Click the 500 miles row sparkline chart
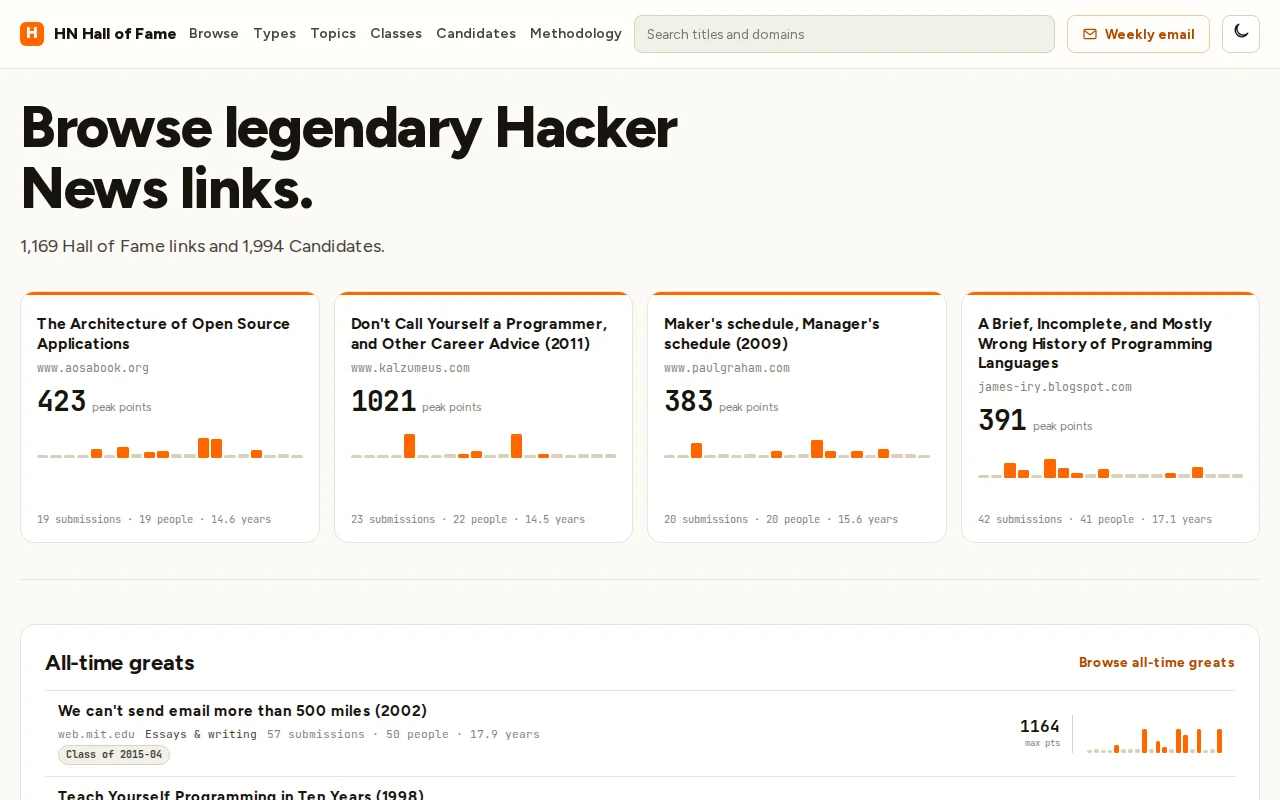The height and width of the screenshot is (800, 1280). [1155, 740]
